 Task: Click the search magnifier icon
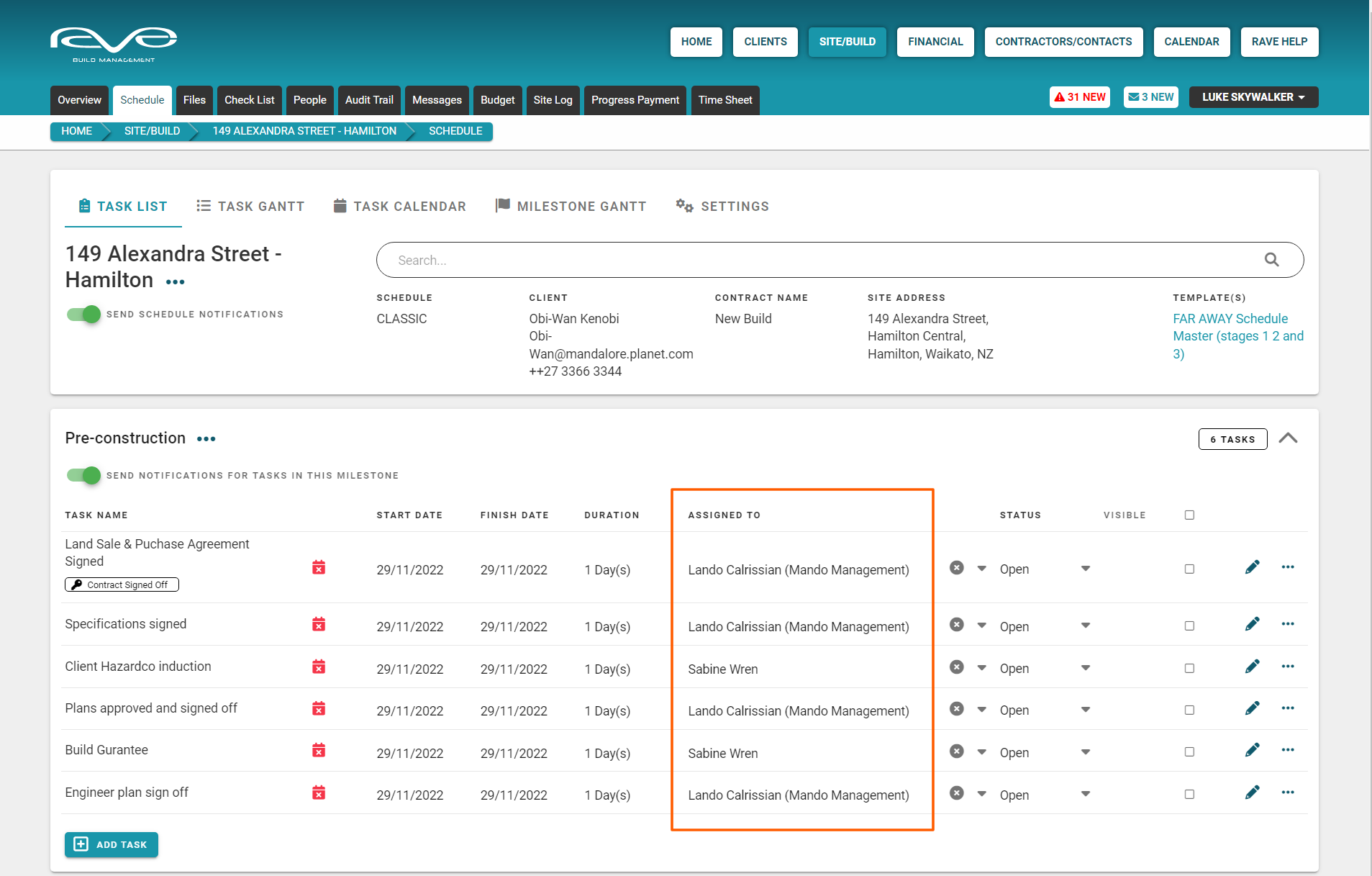click(x=1271, y=260)
